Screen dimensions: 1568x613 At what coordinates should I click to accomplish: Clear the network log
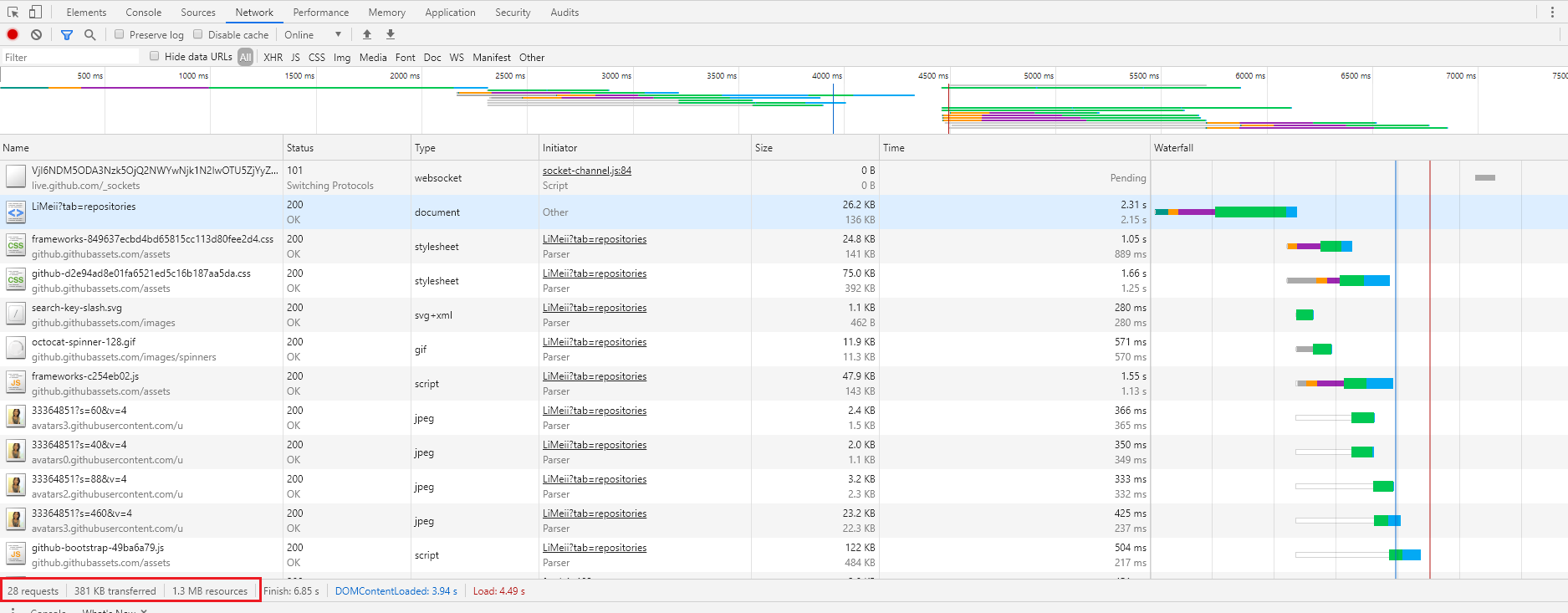(36, 34)
